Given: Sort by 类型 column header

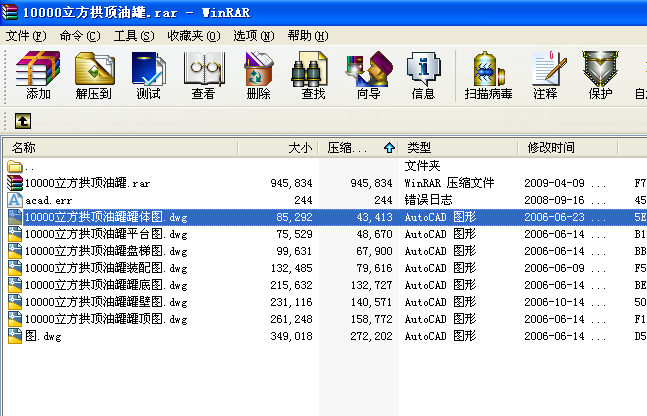Looking at the screenshot, I should coord(458,147).
